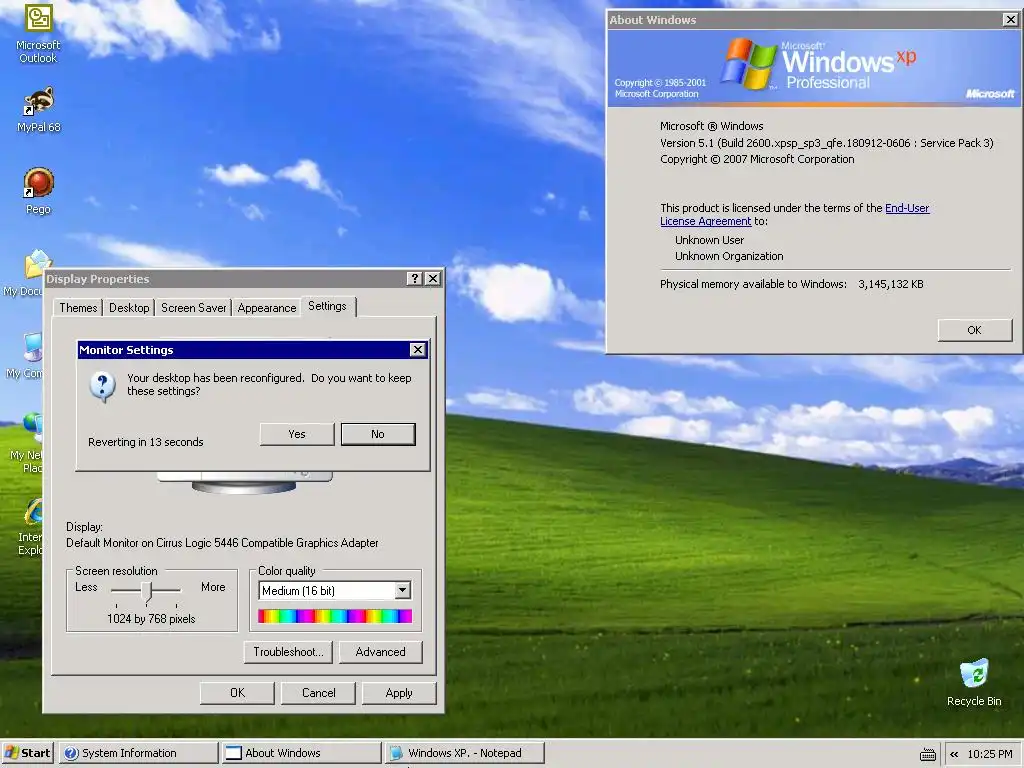1024x768 pixels.
Task: Select the MyPal 68 desktop shortcut
Action: (38, 109)
